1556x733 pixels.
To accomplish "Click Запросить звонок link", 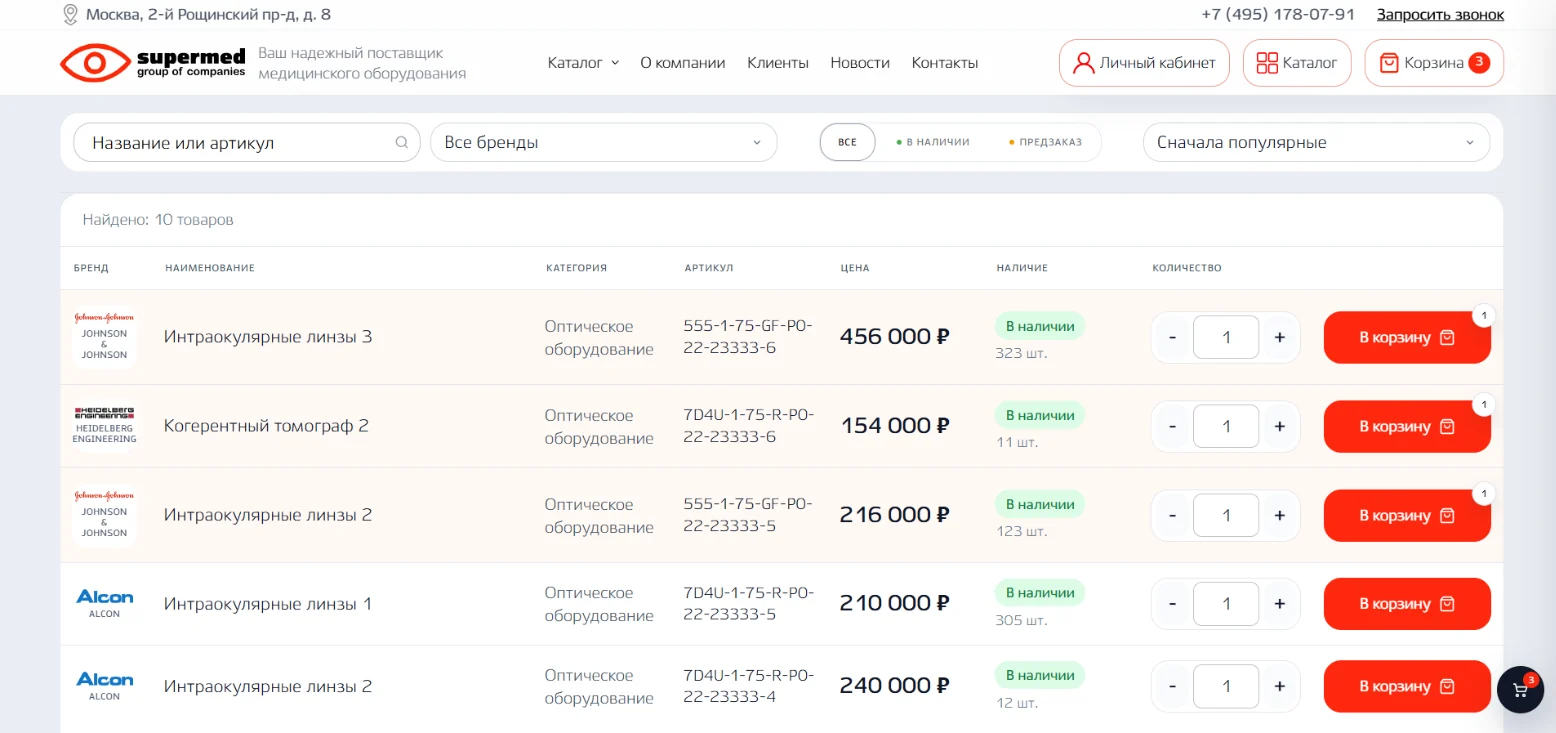I will (1440, 14).
